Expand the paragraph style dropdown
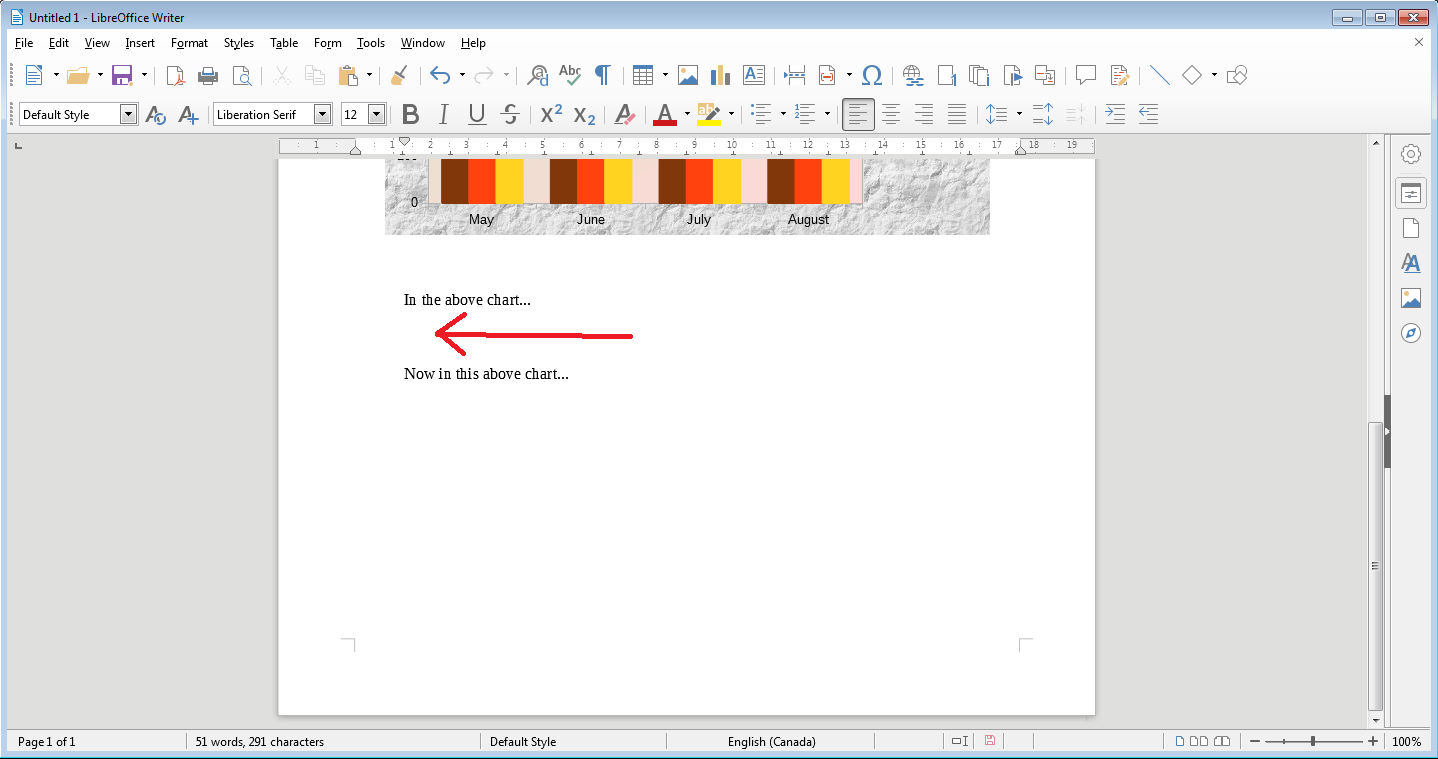This screenshot has width=1438, height=759. pos(128,114)
